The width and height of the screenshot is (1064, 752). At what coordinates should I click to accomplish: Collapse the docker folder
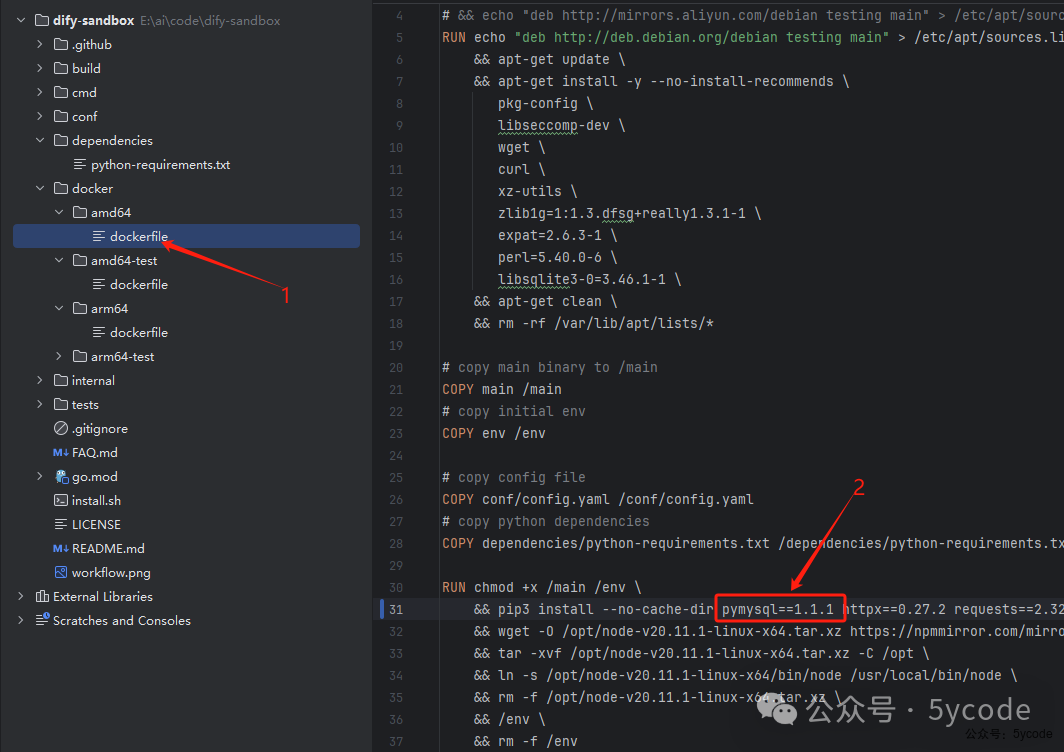[40, 189]
